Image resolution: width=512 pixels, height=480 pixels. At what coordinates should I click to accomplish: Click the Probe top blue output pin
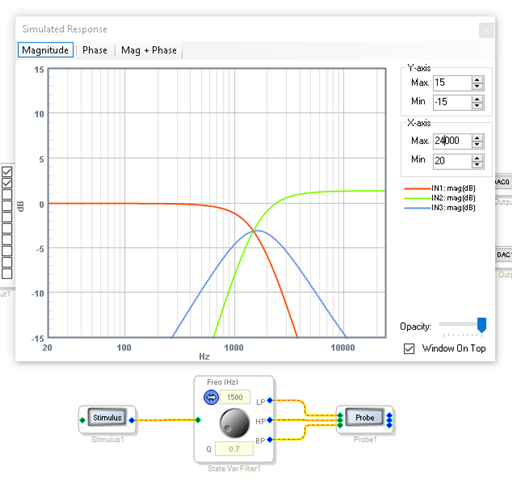click(x=389, y=415)
